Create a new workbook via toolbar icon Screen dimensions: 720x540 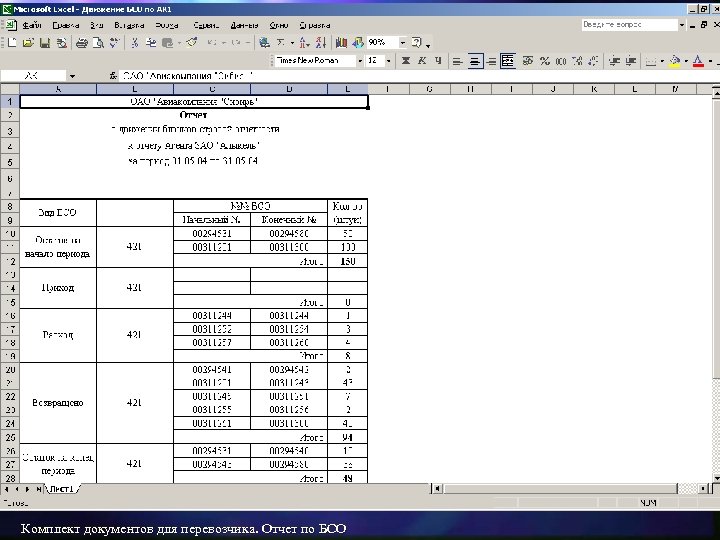point(12,43)
